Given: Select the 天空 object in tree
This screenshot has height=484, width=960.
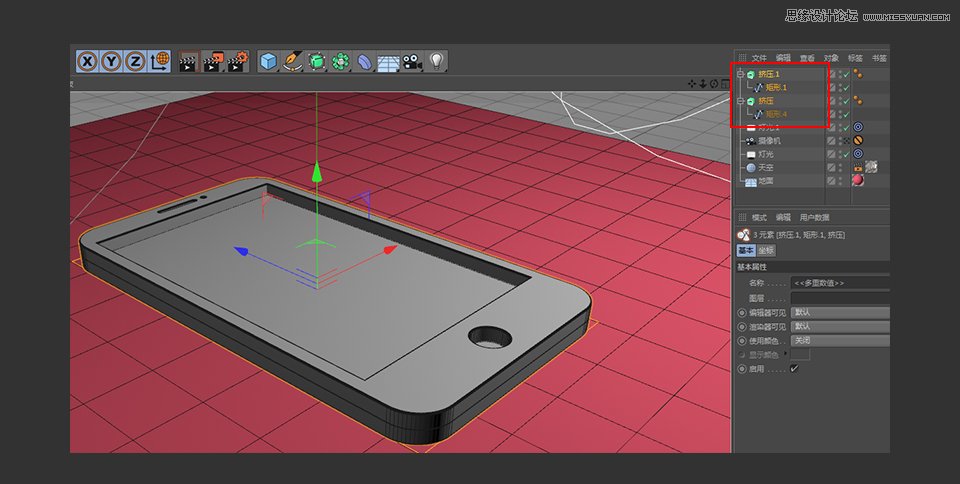Looking at the screenshot, I should (765, 168).
